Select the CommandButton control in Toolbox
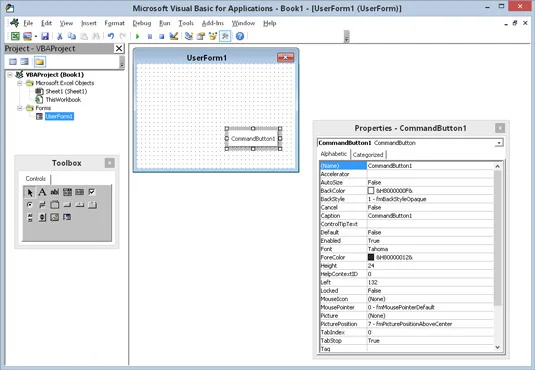Image resolution: width=535 pixels, height=370 pixels. pyautogui.click(x=67, y=205)
